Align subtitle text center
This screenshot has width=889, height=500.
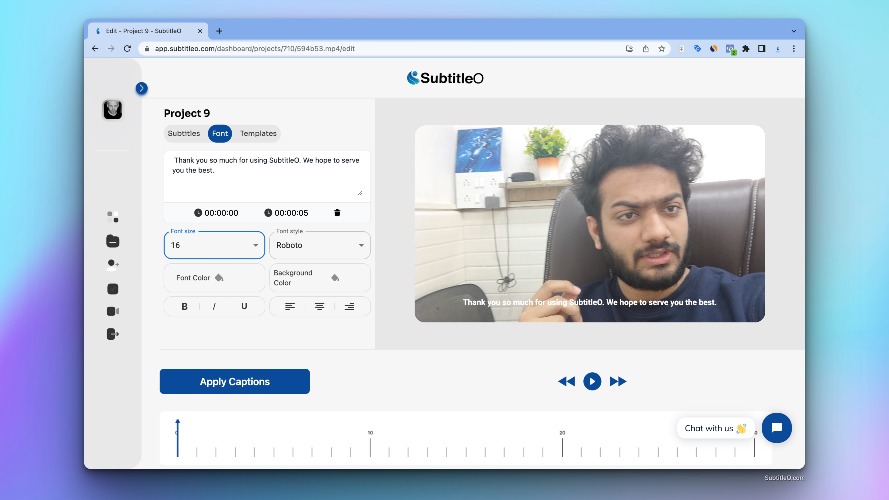coord(320,307)
